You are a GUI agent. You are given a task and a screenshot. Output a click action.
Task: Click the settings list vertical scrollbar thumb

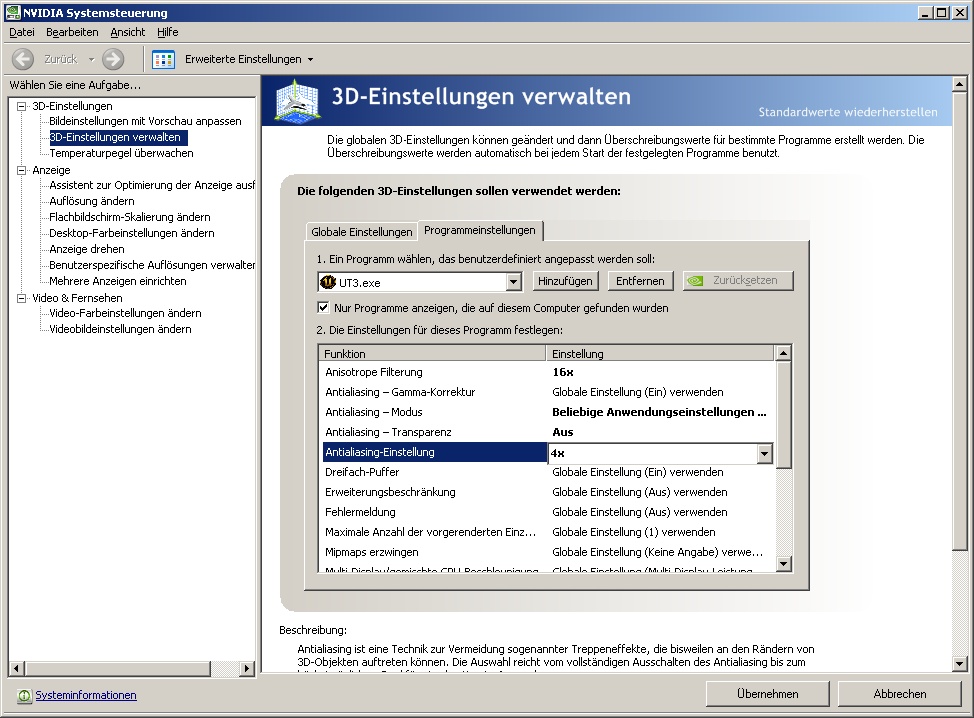click(x=783, y=415)
